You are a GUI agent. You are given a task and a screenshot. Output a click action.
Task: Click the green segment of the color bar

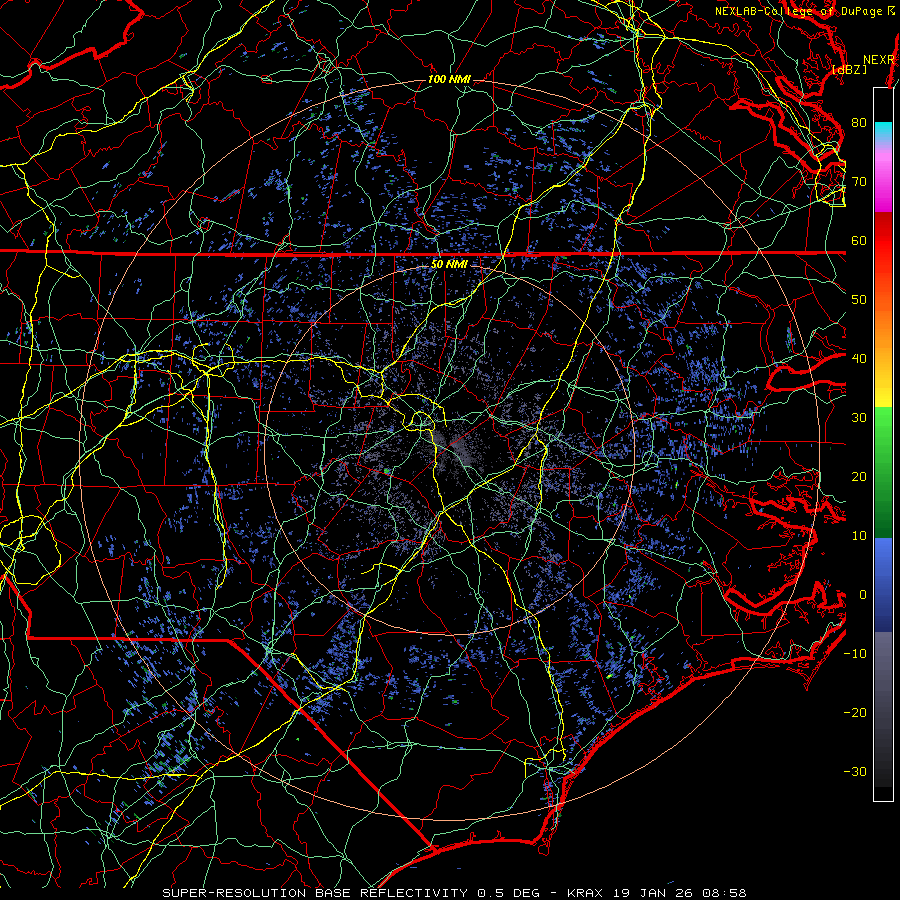[x=883, y=472]
